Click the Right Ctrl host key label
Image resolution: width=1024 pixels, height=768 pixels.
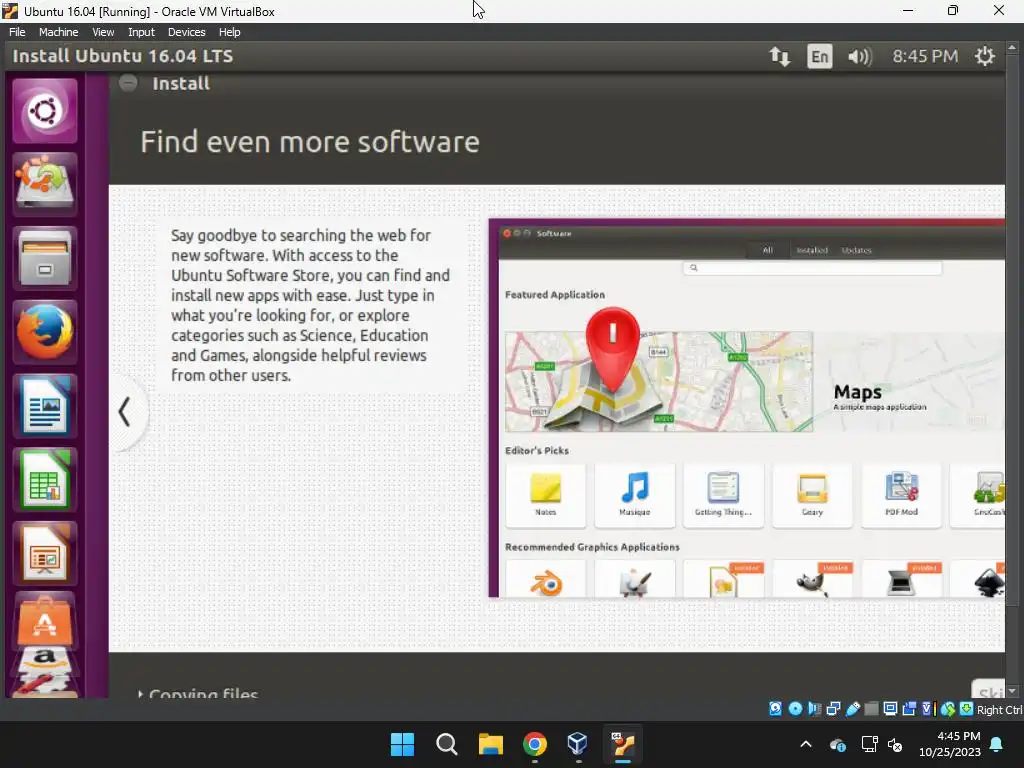[999, 710]
